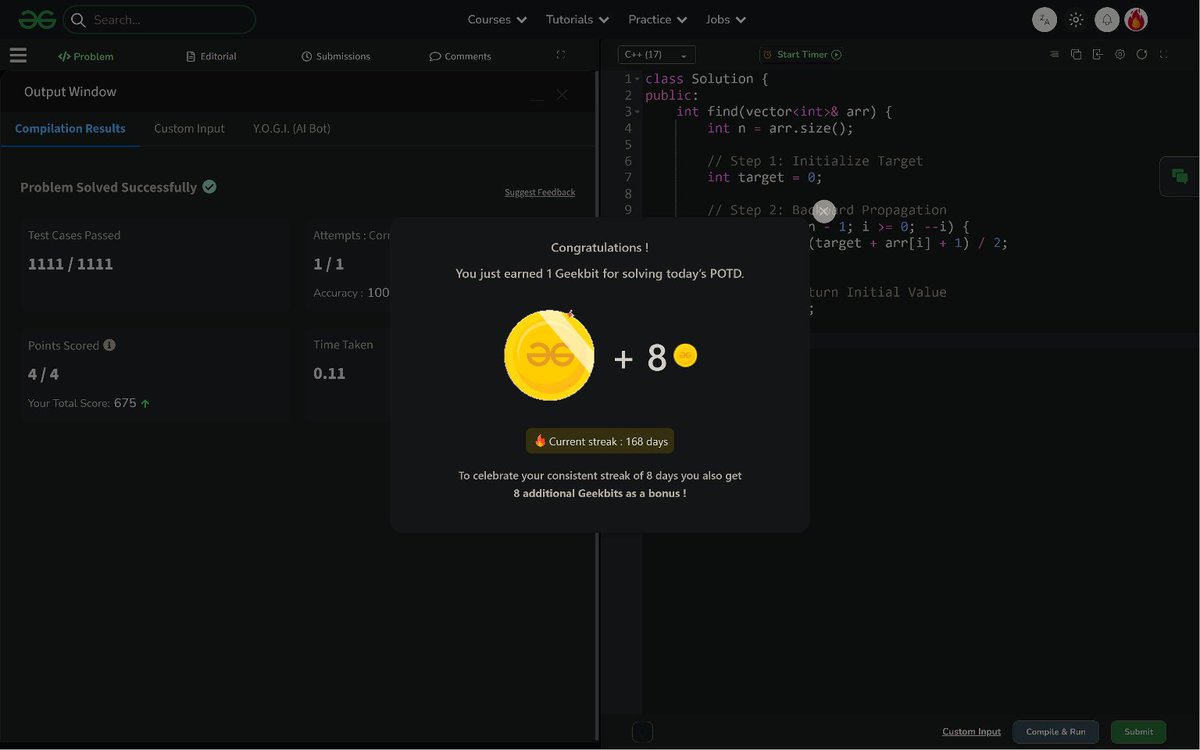Viewport: 1200px width, 750px height.
Task: Select the Custom Input tab in Output Window
Action: (x=189, y=128)
